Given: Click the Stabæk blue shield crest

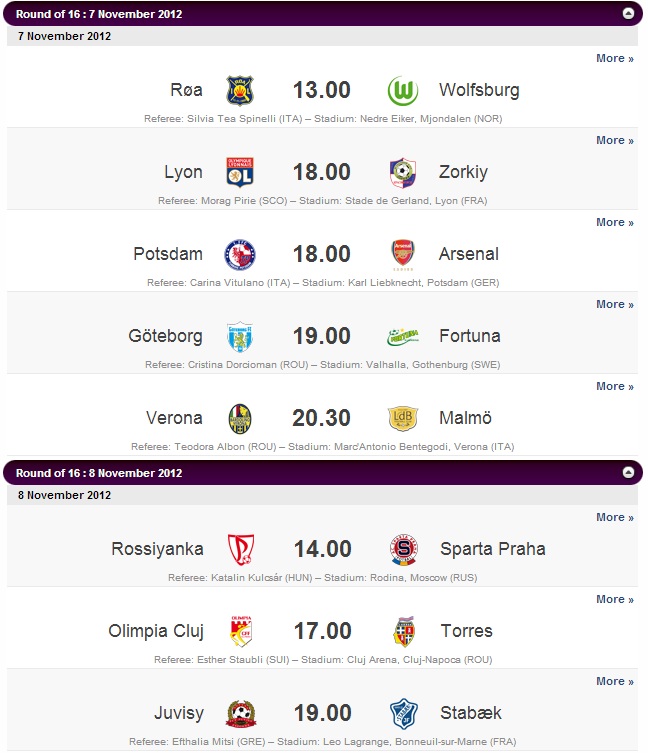Looking at the screenshot, I should [x=403, y=714].
